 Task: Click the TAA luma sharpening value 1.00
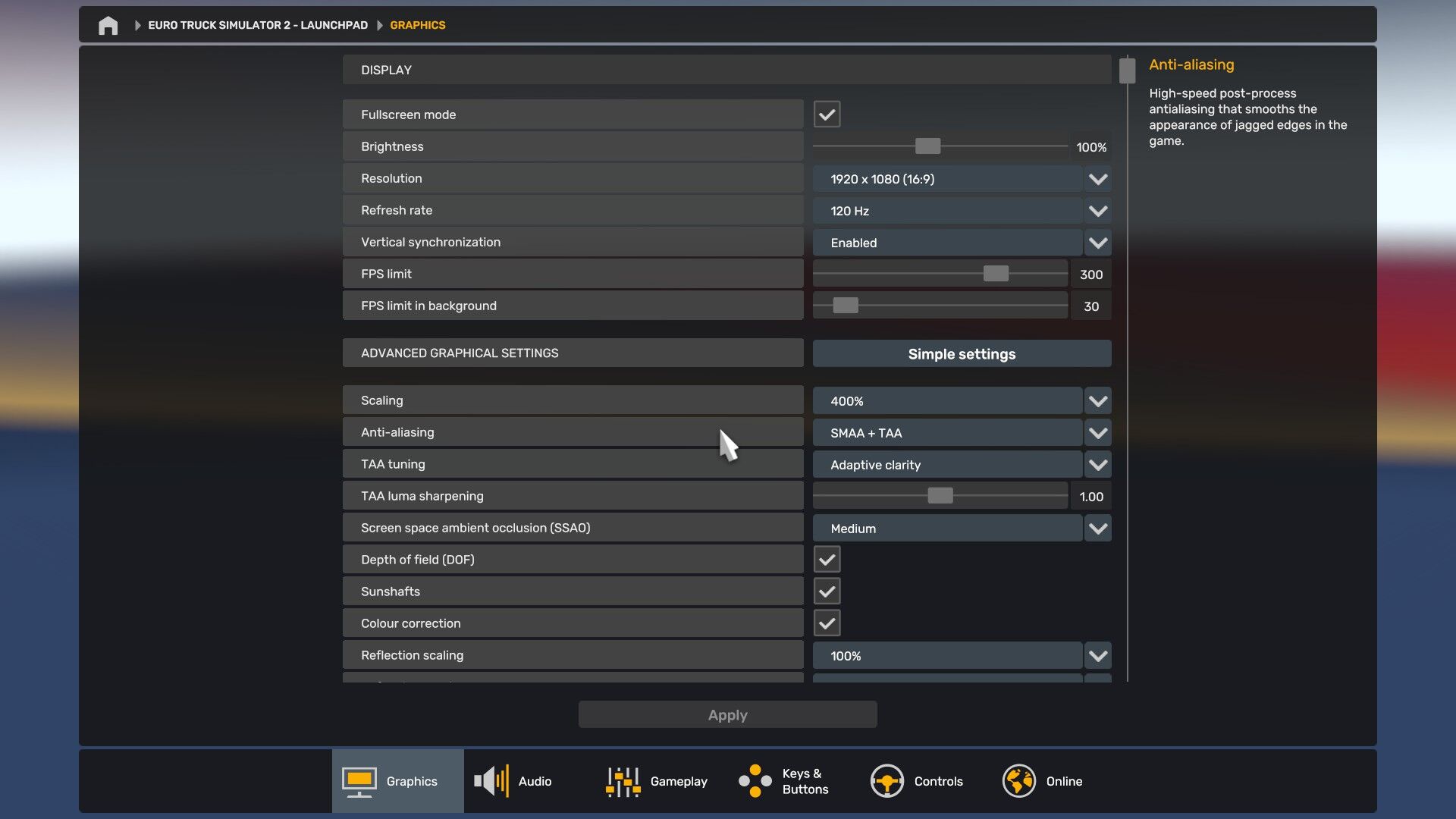[1091, 497]
